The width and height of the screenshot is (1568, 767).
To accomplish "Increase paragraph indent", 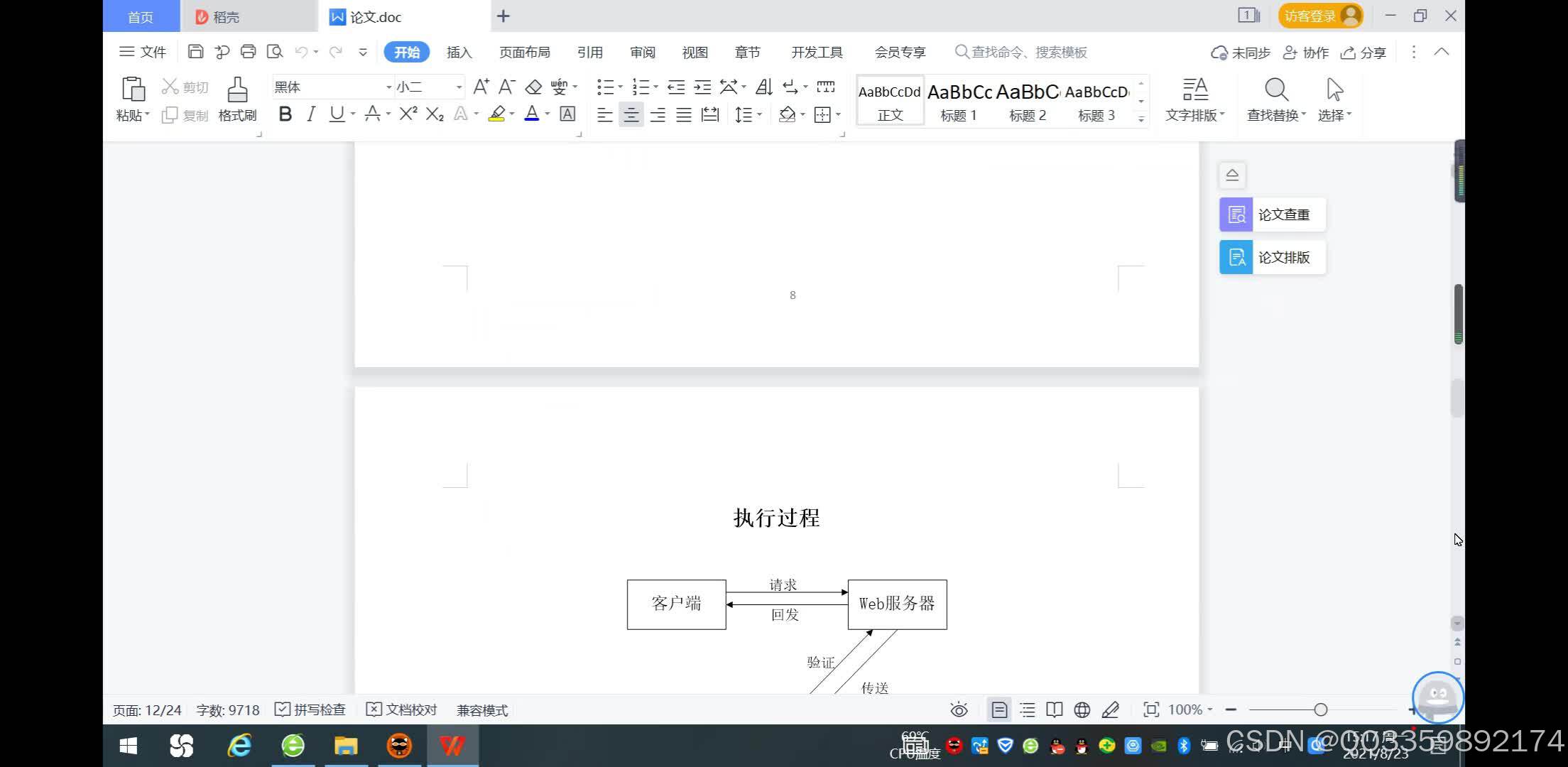I will 702,87.
